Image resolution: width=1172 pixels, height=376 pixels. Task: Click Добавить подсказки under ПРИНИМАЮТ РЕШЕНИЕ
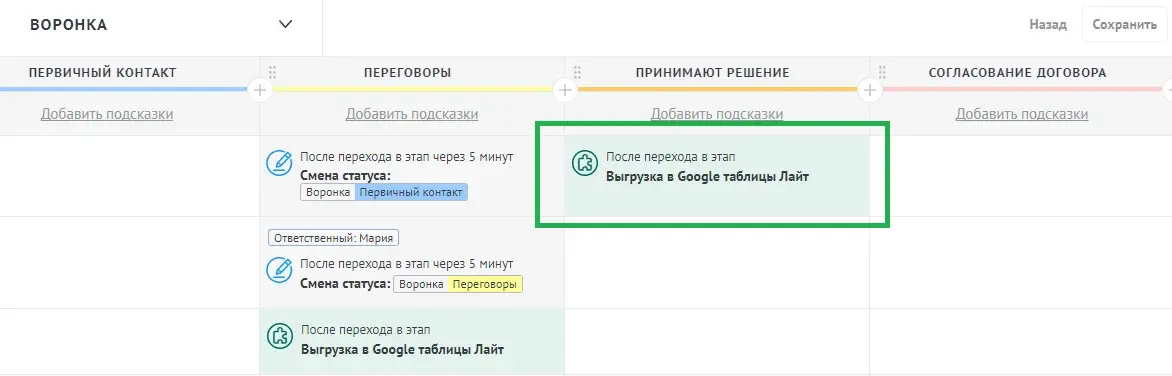(x=717, y=114)
